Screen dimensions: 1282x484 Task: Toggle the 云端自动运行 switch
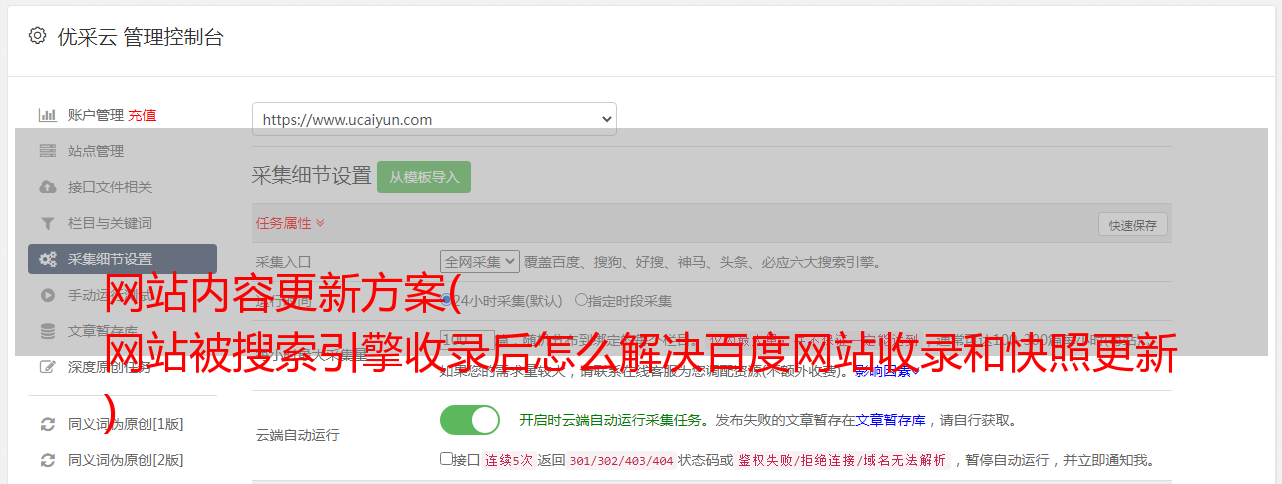click(x=470, y=420)
